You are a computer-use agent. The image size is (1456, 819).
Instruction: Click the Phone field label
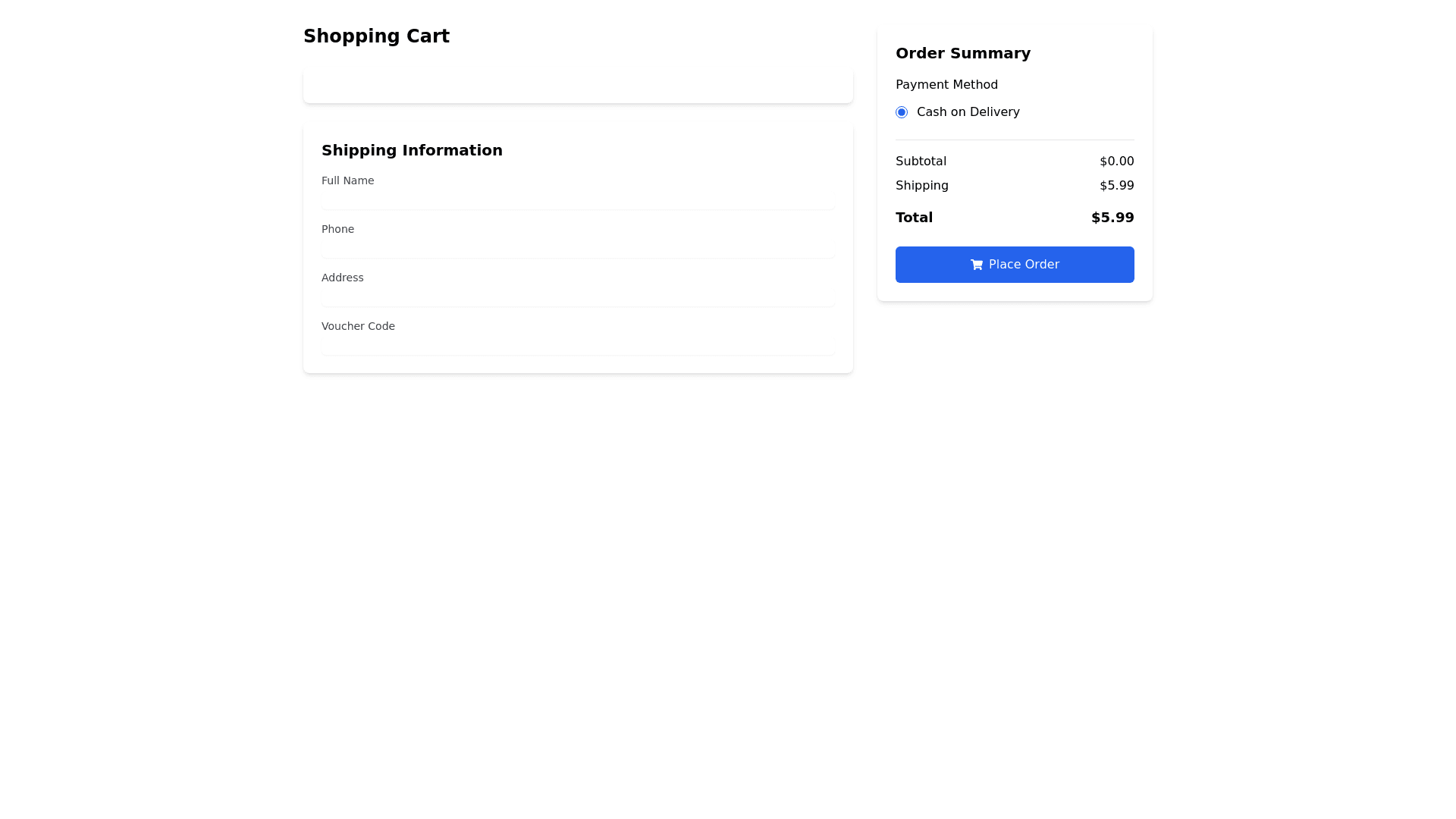pyautogui.click(x=337, y=229)
